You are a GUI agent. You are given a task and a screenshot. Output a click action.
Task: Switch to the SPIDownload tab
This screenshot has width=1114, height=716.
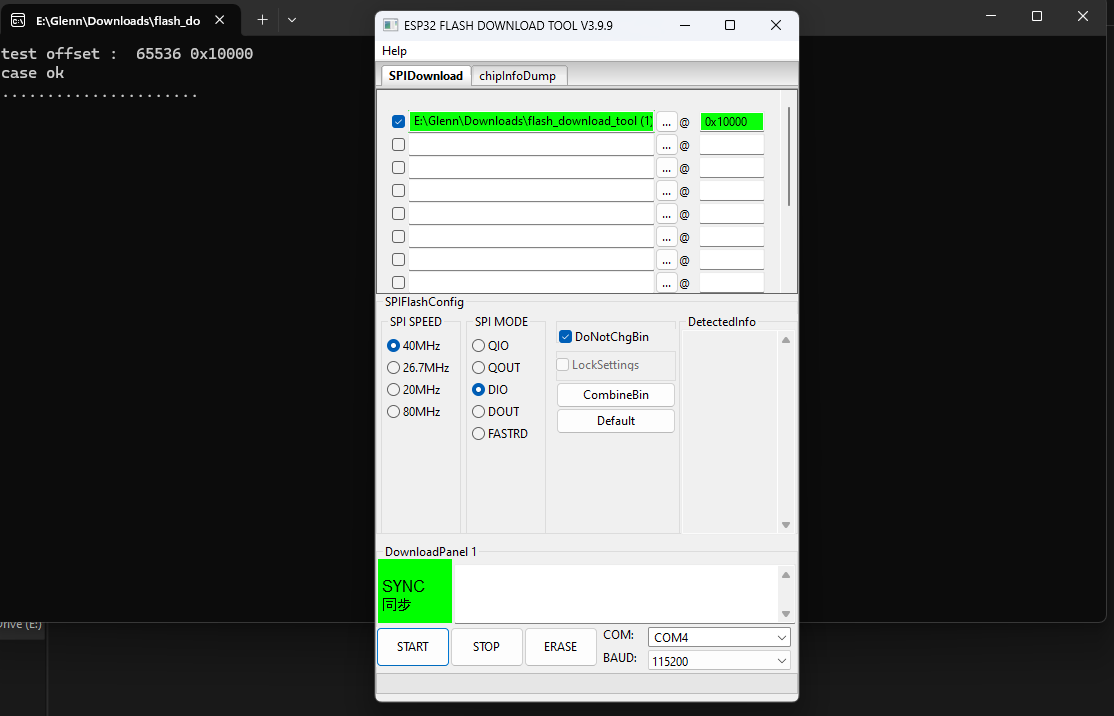point(426,75)
